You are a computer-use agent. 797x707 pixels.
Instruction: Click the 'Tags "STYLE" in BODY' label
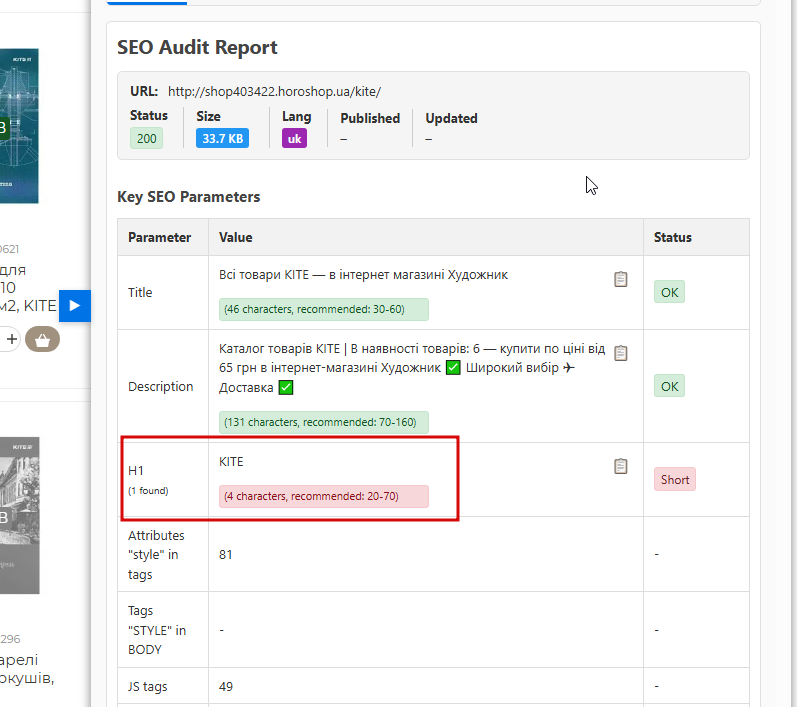click(157, 630)
